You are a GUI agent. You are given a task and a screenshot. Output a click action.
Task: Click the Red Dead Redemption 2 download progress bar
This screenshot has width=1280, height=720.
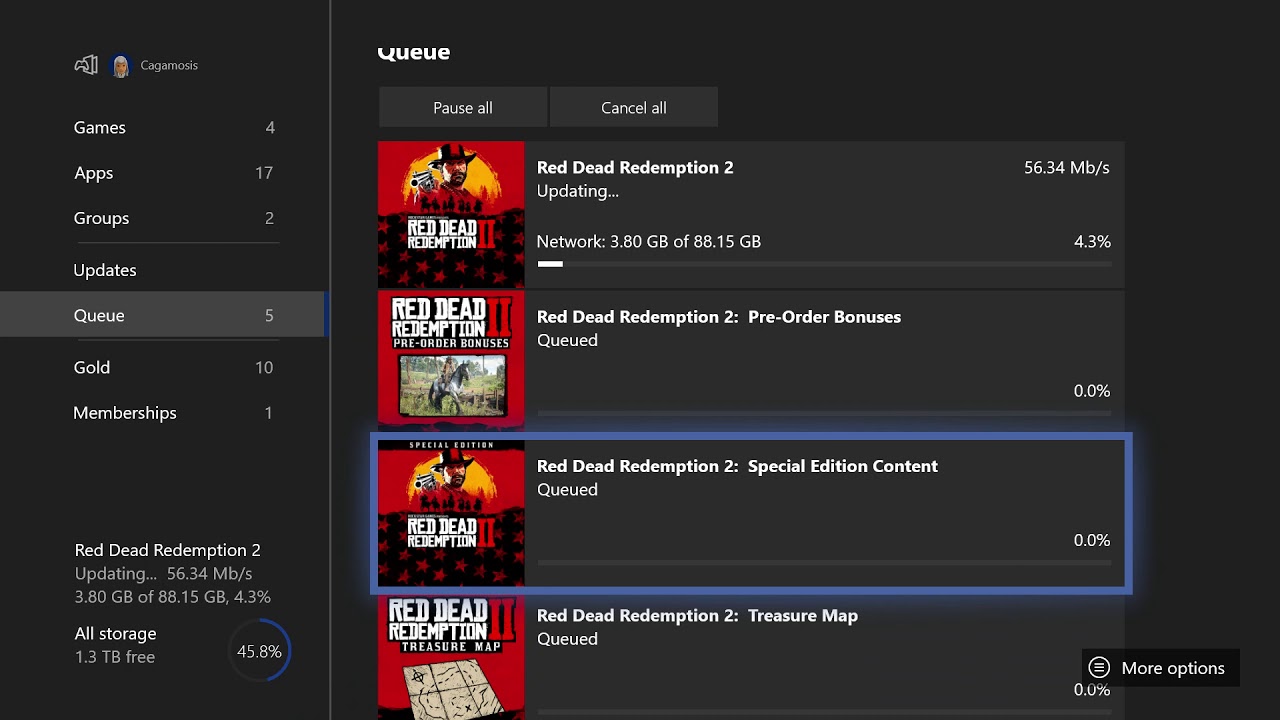point(824,264)
